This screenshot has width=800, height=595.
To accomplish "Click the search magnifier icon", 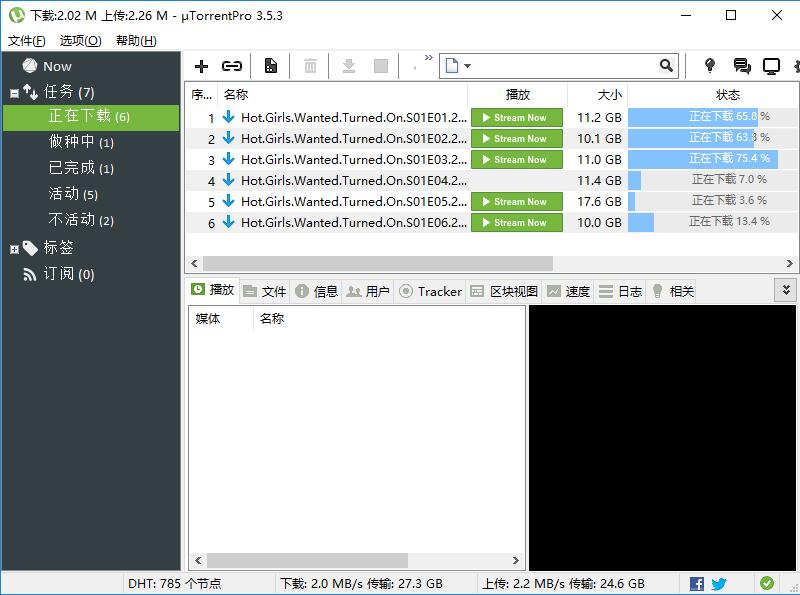I will pos(666,65).
